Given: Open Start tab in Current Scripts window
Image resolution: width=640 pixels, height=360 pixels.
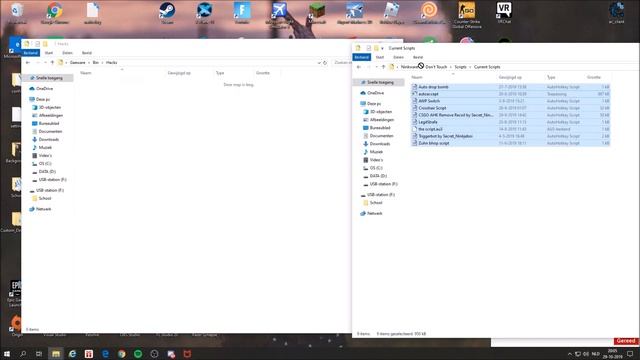Looking at the screenshot, I should click(x=380, y=57).
